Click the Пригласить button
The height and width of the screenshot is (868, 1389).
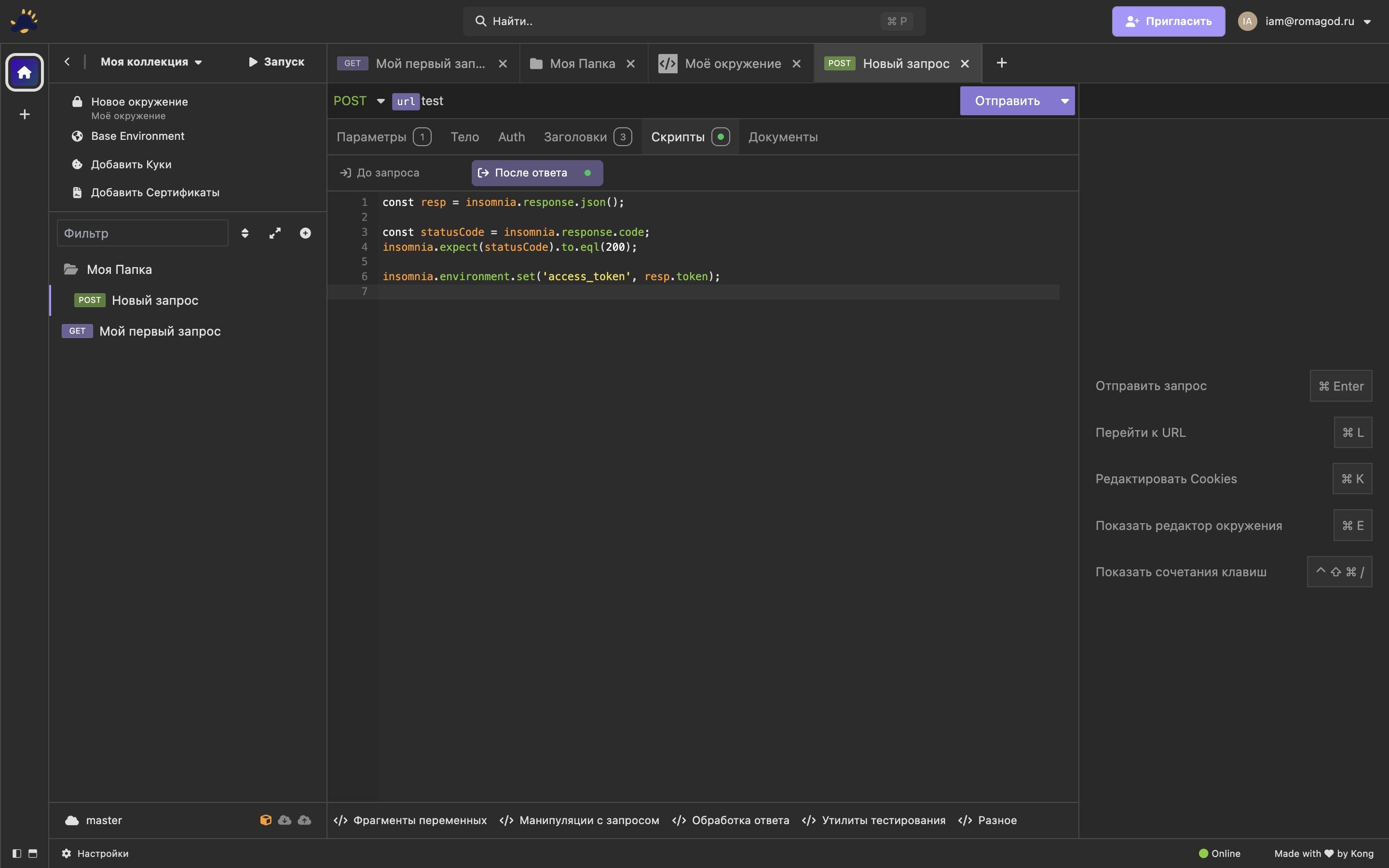pos(1168,21)
